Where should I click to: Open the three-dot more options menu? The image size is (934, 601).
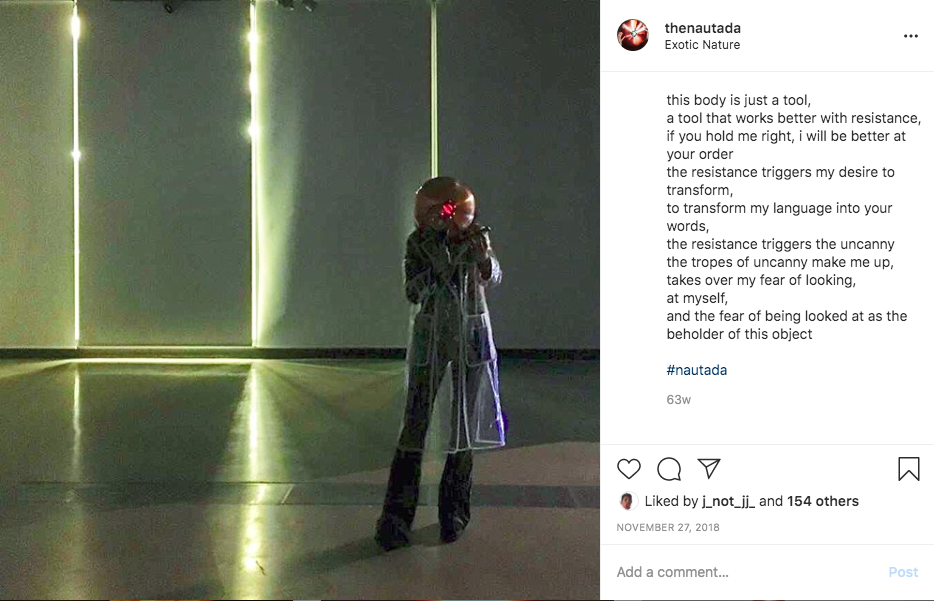click(x=910, y=36)
